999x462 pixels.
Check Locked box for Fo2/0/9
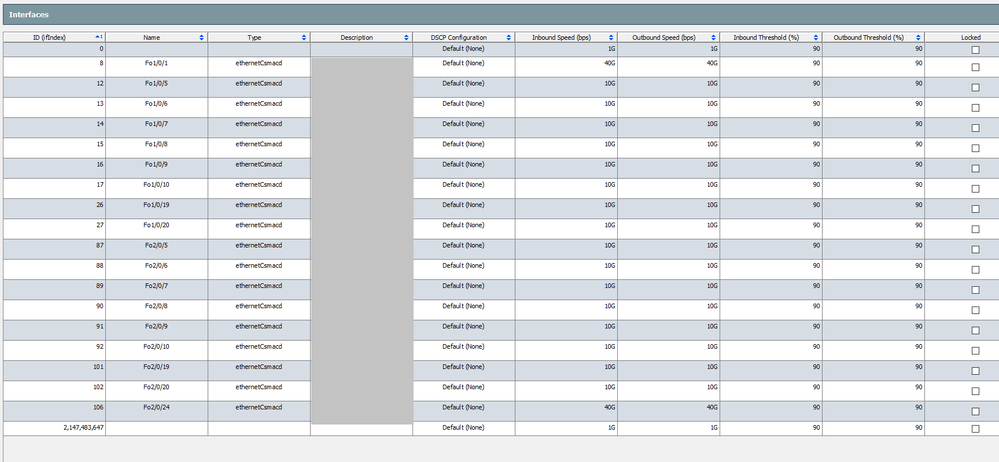coord(975,330)
